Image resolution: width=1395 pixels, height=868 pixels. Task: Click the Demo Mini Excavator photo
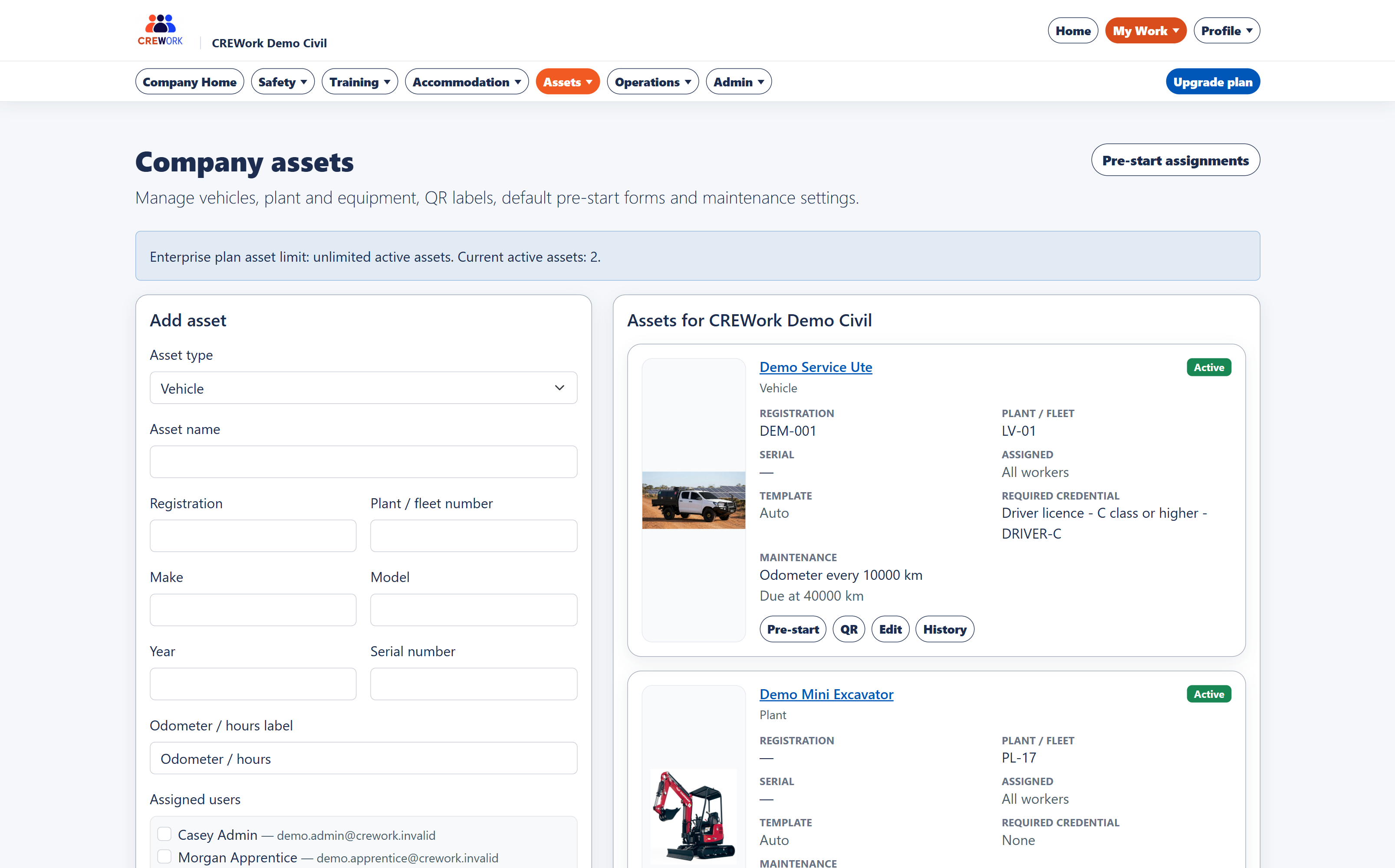tap(694, 816)
